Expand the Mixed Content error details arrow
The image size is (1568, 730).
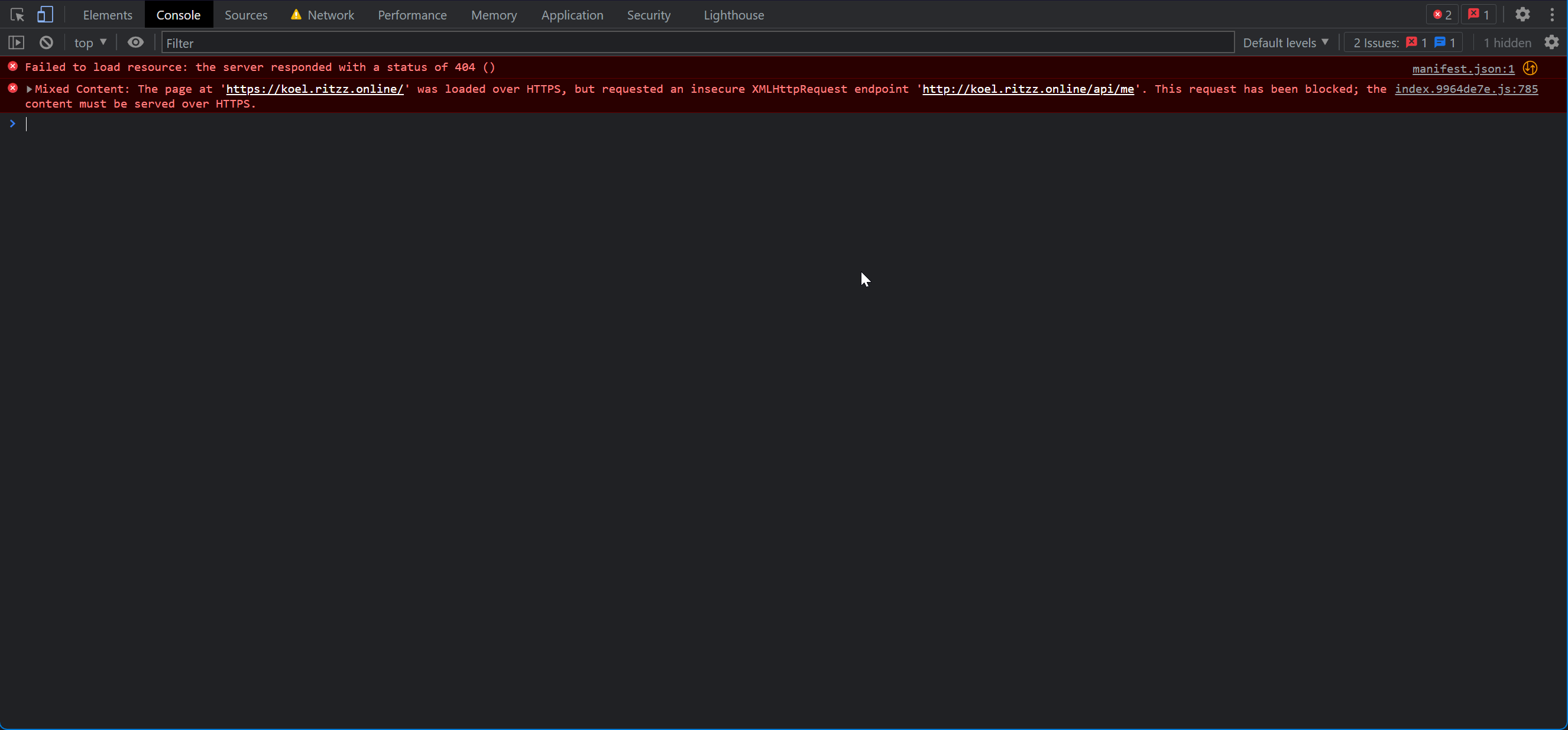[x=29, y=89]
